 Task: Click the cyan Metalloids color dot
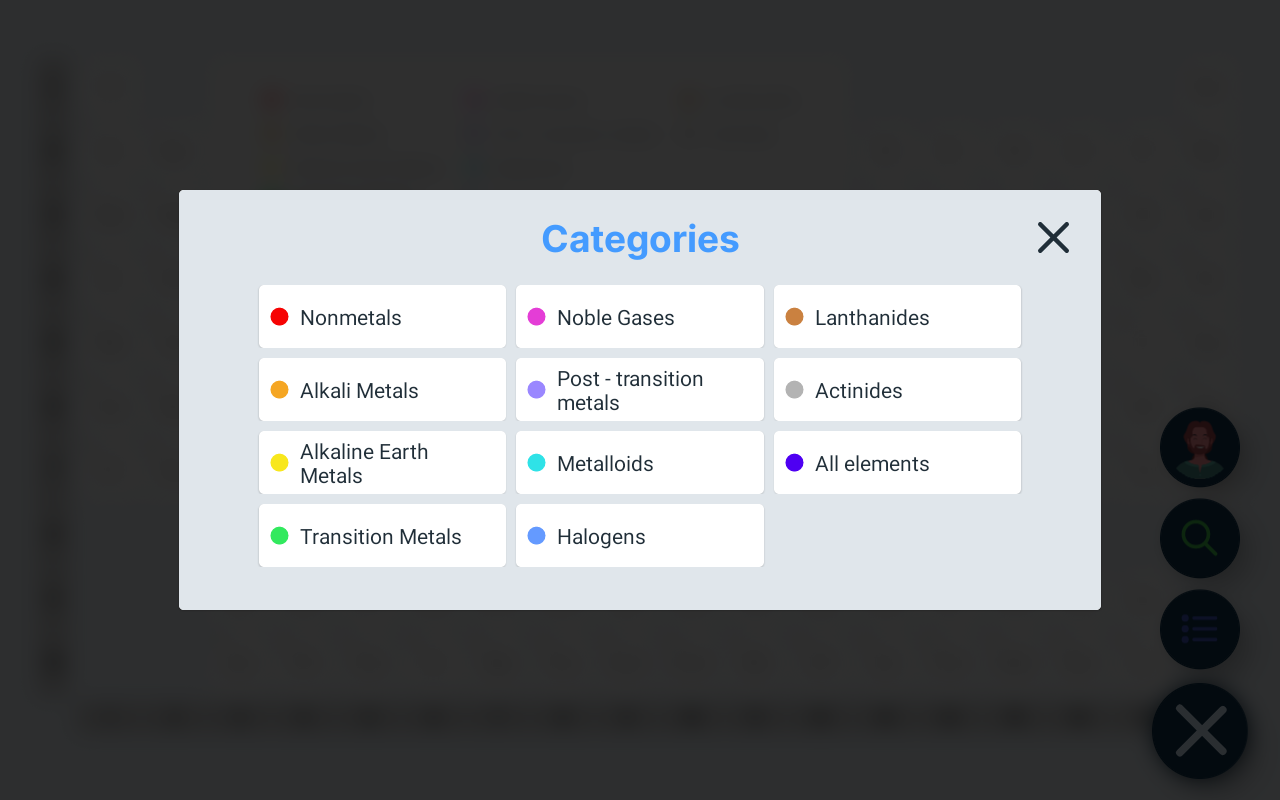pyautogui.click(x=537, y=463)
